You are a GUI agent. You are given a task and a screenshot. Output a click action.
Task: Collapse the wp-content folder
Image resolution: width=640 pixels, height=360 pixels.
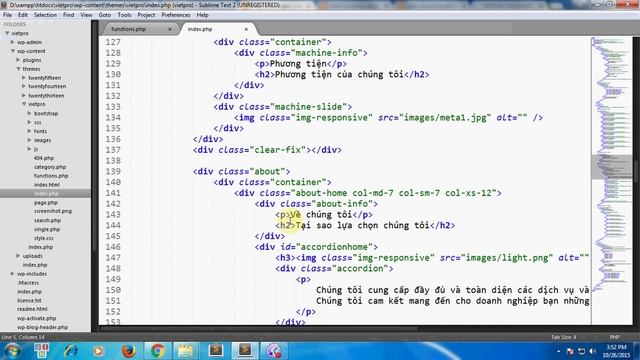13,51
